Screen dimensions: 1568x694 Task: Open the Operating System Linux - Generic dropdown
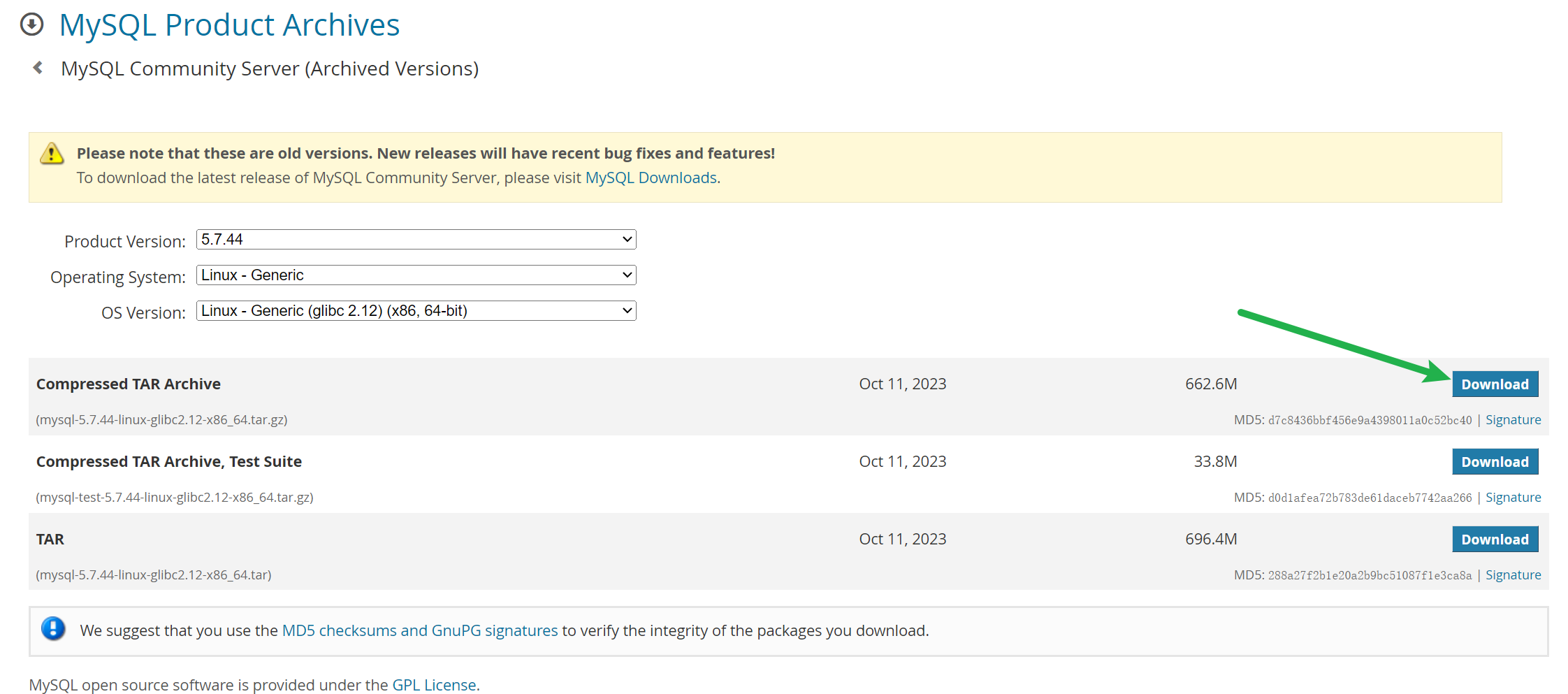point(416,275)
